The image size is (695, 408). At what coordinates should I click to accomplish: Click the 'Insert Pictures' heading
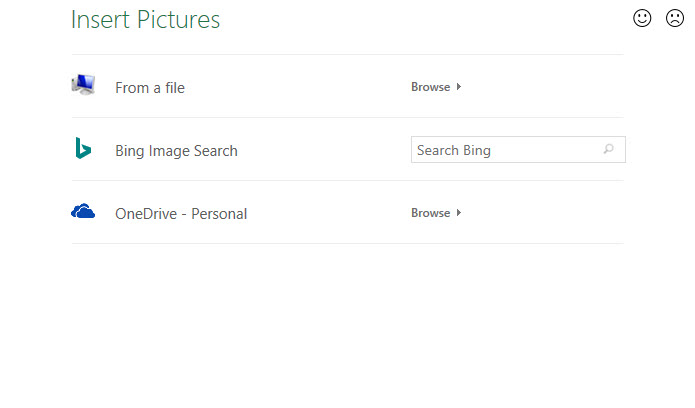[145, 20]
